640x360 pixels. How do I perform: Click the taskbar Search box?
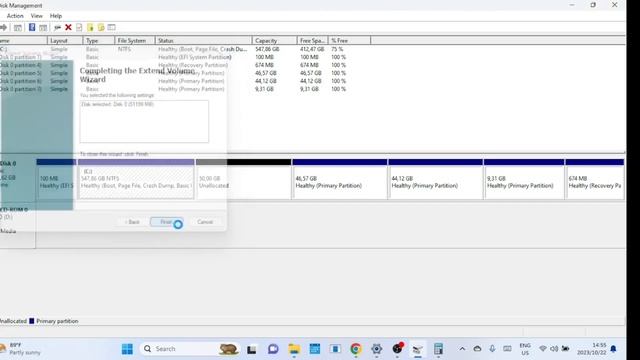190,349
